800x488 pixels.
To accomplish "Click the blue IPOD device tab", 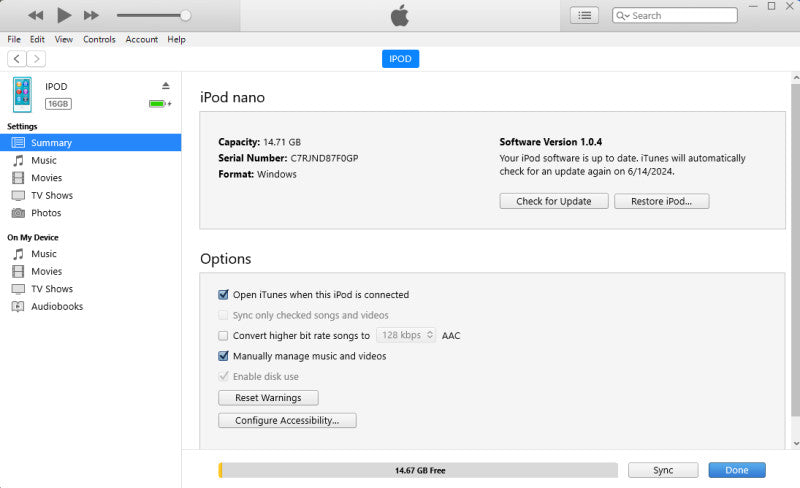I will pyautogui.click(x=401, y=59).
